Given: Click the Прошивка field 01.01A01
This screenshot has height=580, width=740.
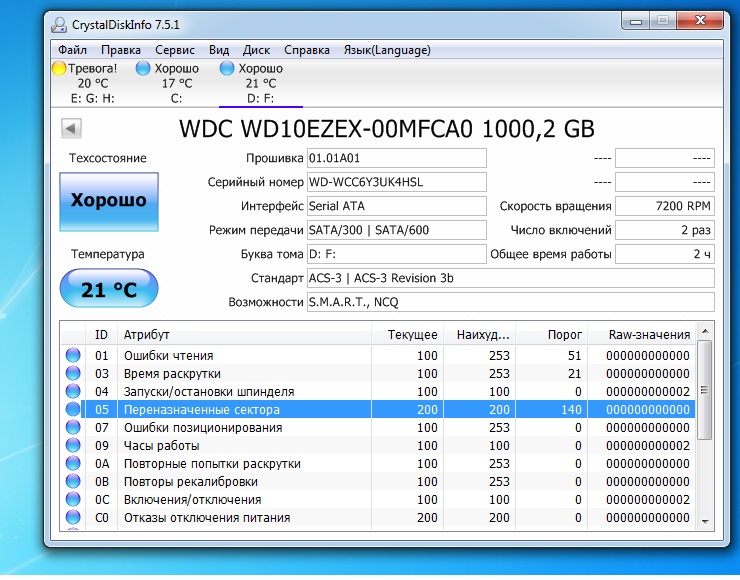Looking at the screenshot, I should coord(396,158).
